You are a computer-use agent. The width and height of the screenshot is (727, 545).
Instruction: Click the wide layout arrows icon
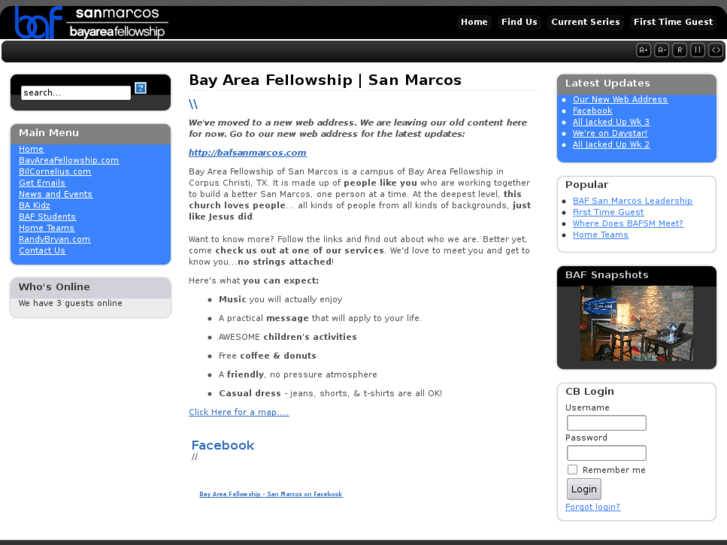point(715,50)
